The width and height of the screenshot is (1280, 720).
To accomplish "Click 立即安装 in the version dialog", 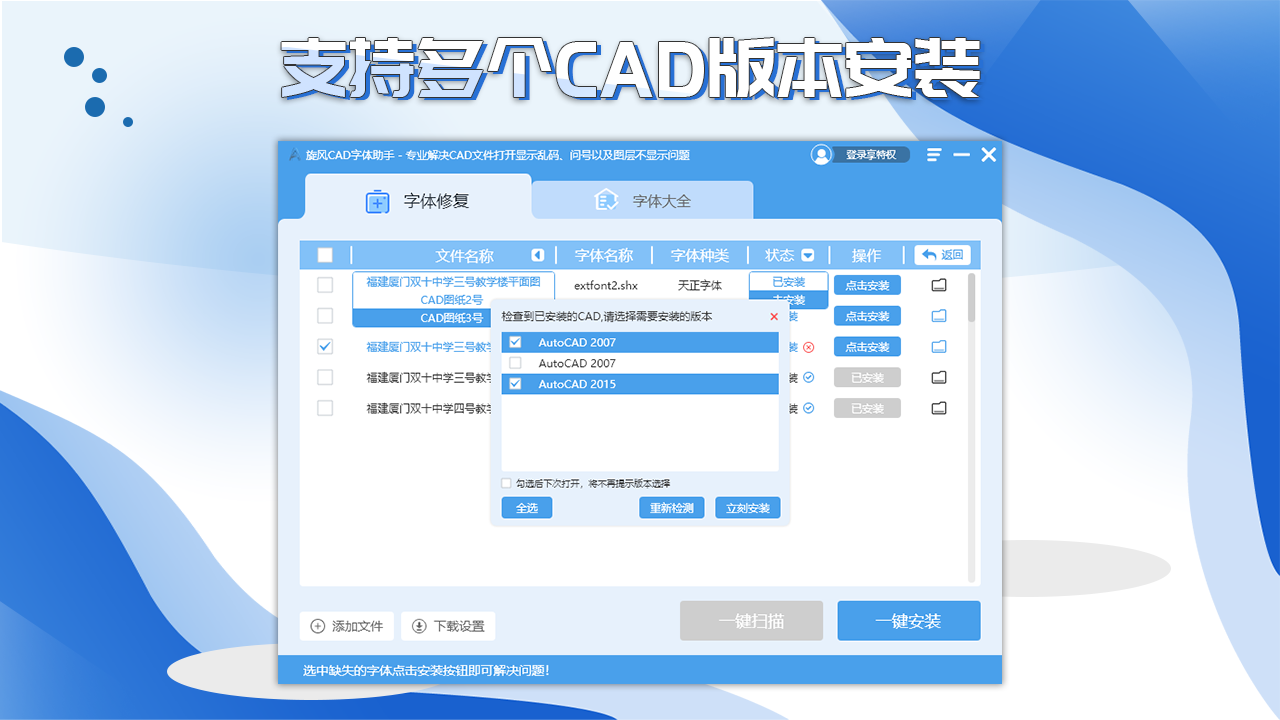I will [x=747, y=507].
